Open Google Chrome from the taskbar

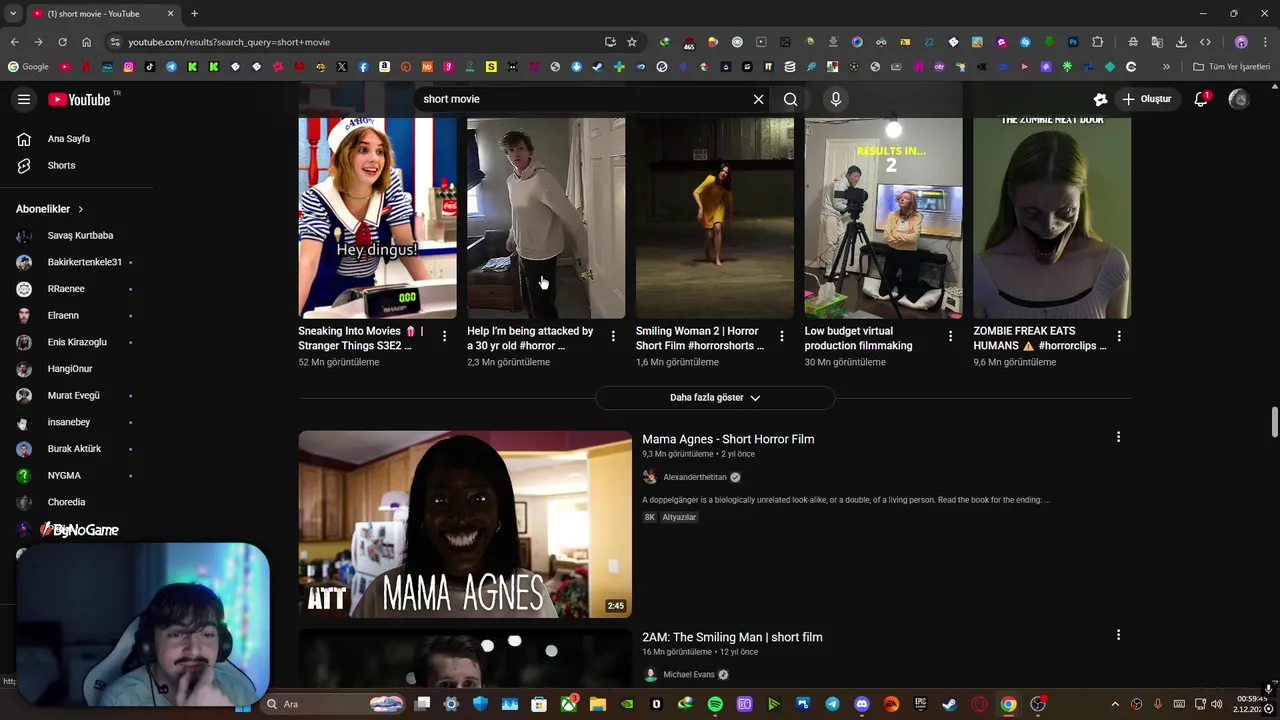point(1008,704)
